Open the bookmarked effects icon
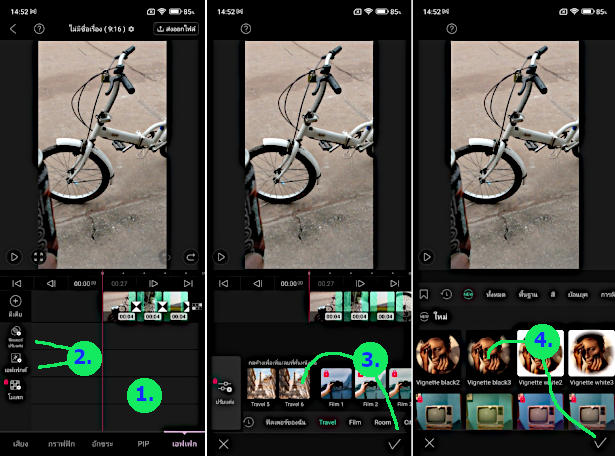This screenshot has height=456, width=615. click(x=424, y=294)
